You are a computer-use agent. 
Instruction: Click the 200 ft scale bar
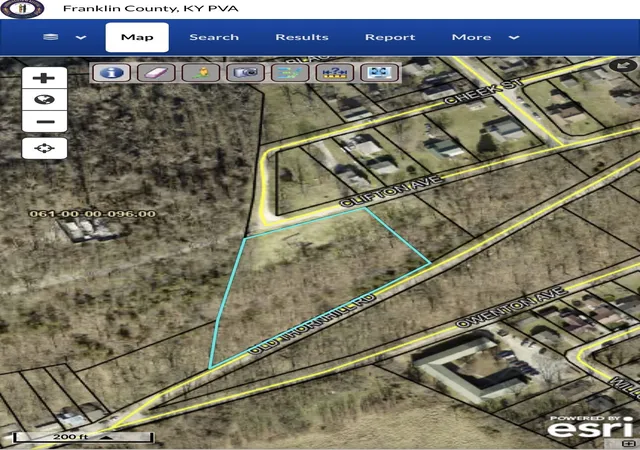coord(84,437)
